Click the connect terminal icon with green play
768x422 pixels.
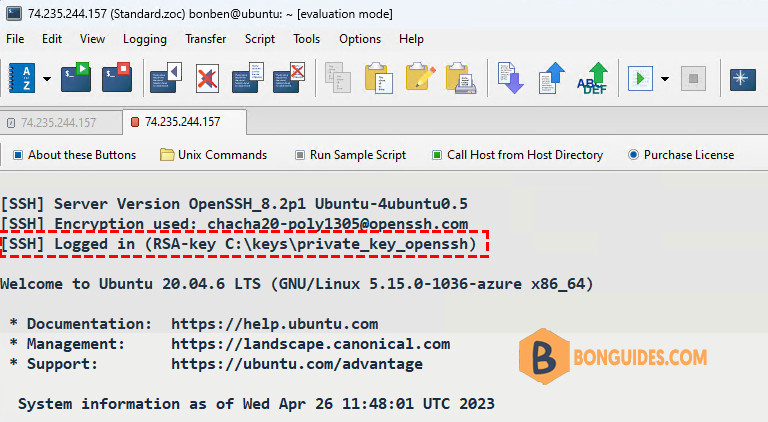tap(76, 77)
